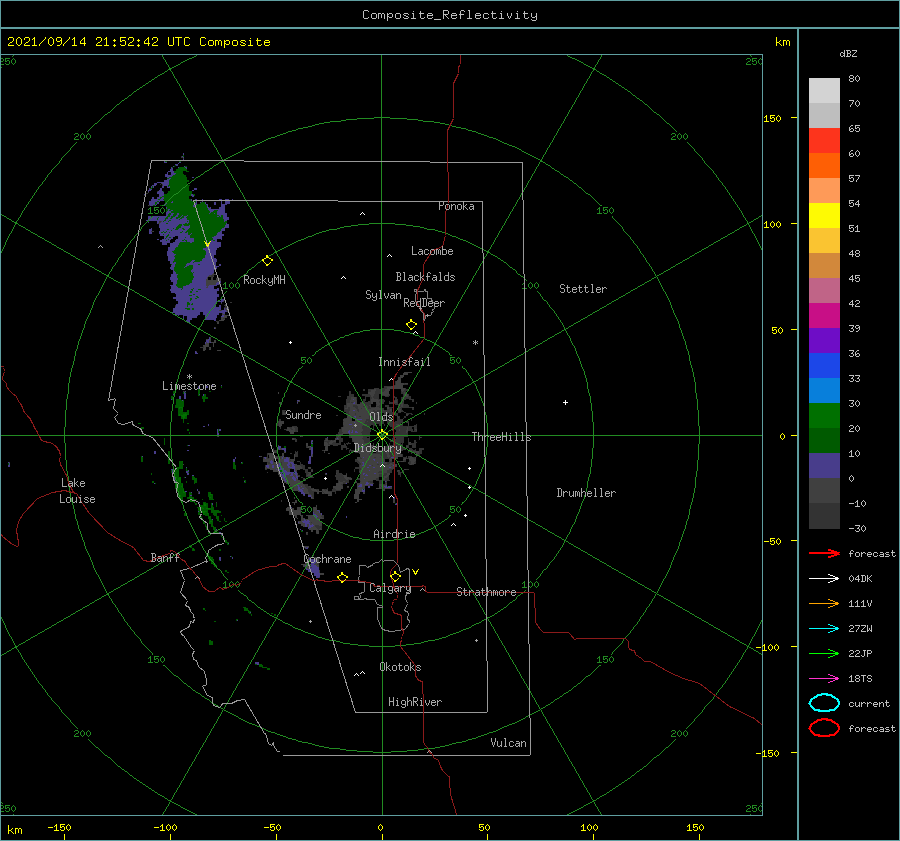Select the magenta 42 dBZ color swatch
Viewport: 900px width, 841px height.
[x=824, y=315]
